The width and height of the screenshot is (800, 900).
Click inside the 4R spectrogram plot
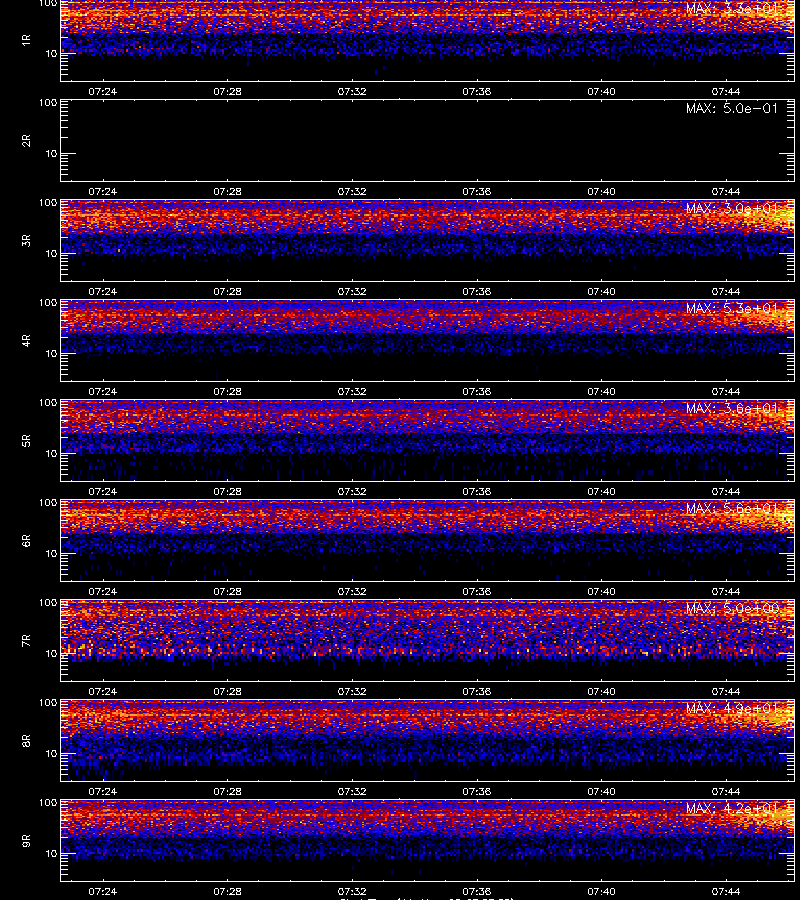[427, 340]
